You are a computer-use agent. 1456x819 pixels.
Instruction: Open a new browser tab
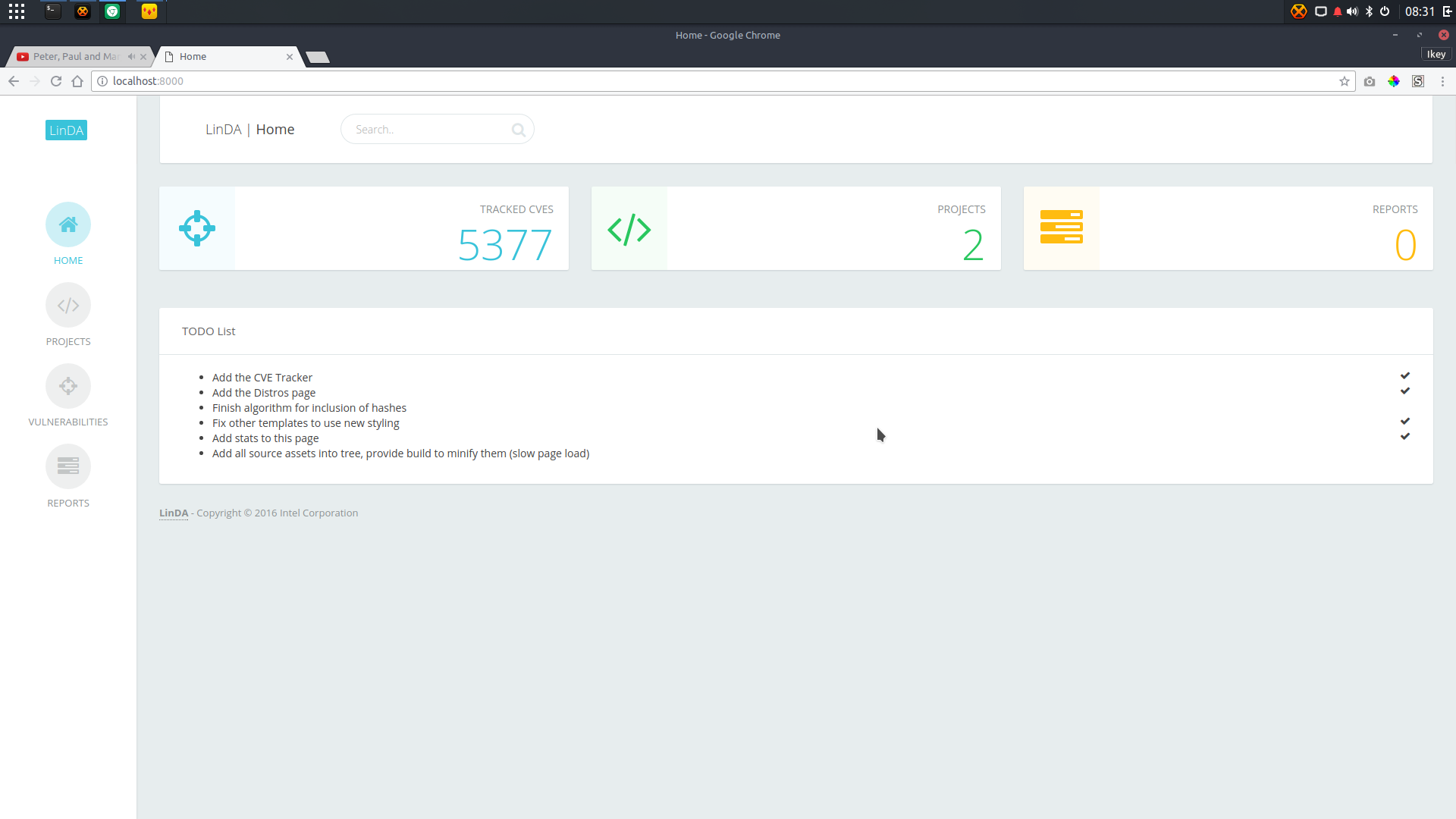tap(318, 57)
